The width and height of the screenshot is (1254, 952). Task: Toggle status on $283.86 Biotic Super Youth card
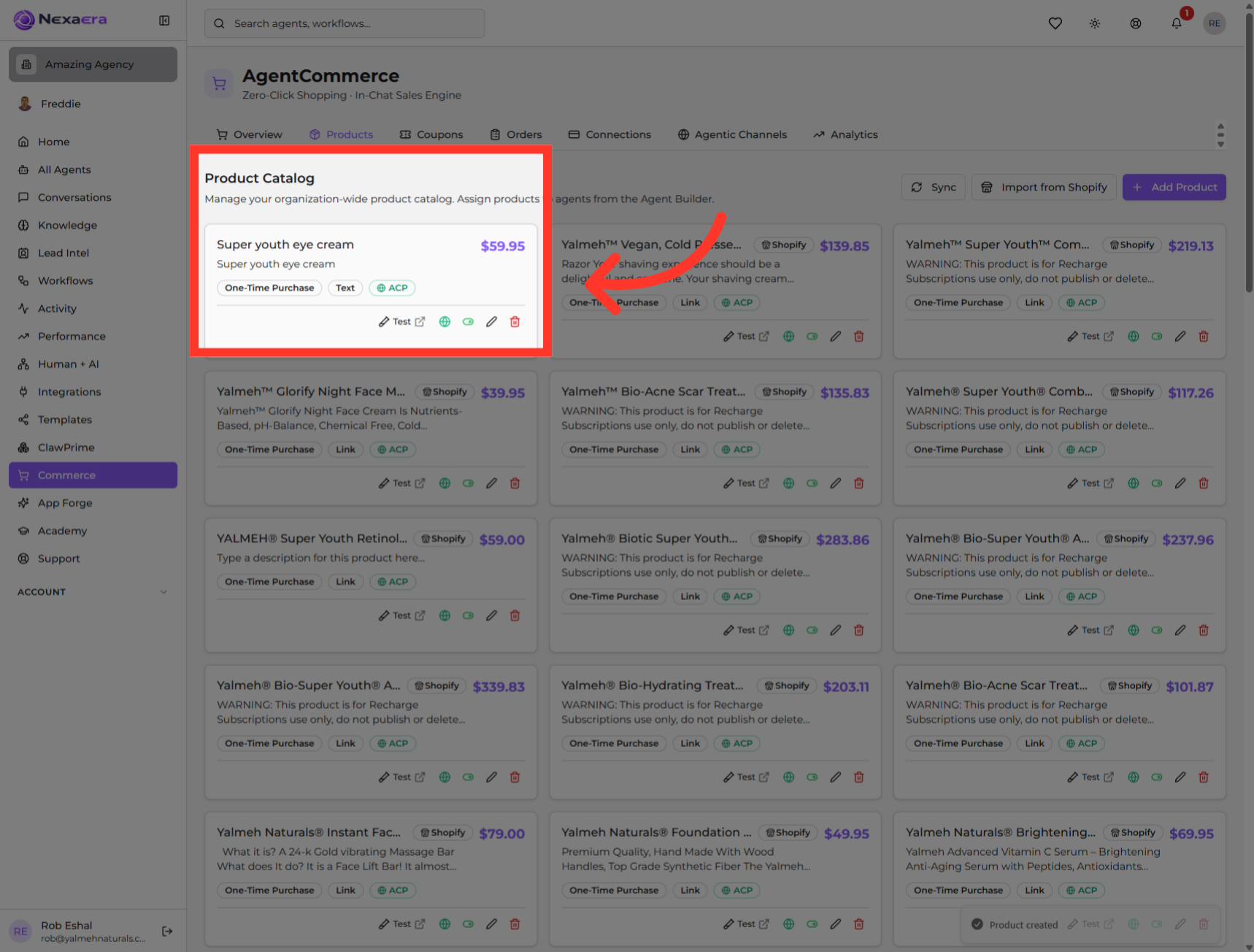click(812, 630)
